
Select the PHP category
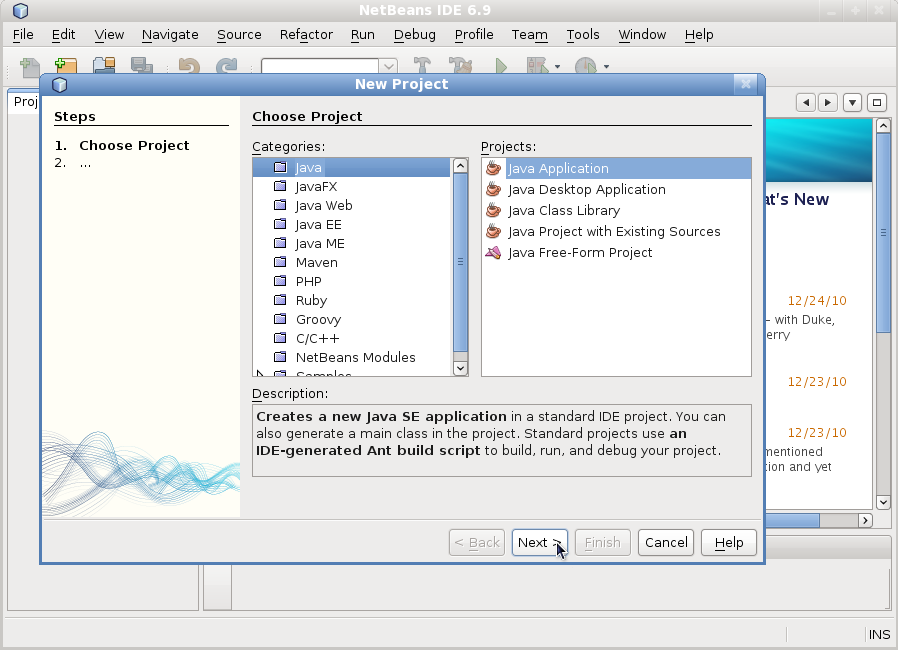click(352, 281)
